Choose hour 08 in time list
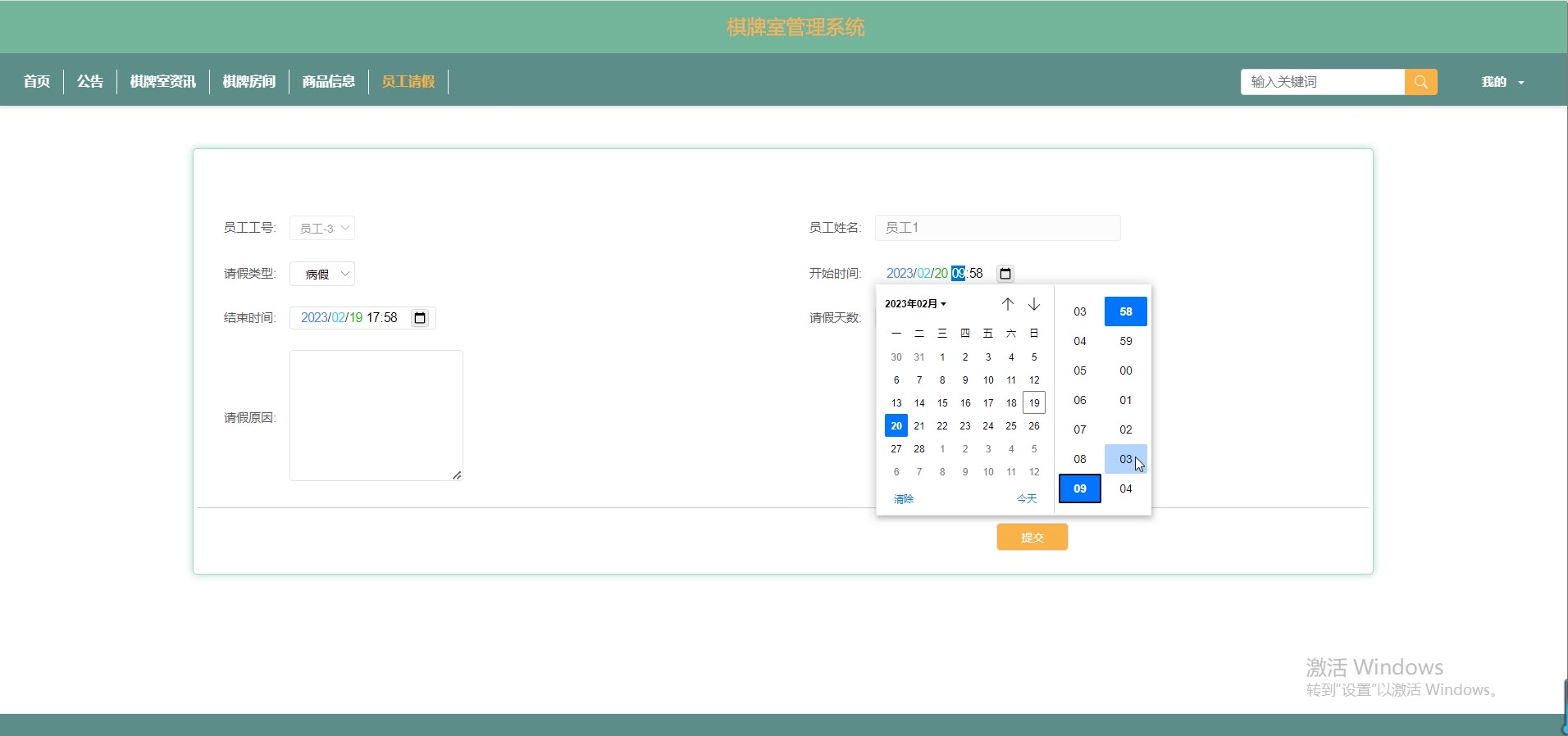Viewport: 1568px width, 736px height. (1080, 459)
